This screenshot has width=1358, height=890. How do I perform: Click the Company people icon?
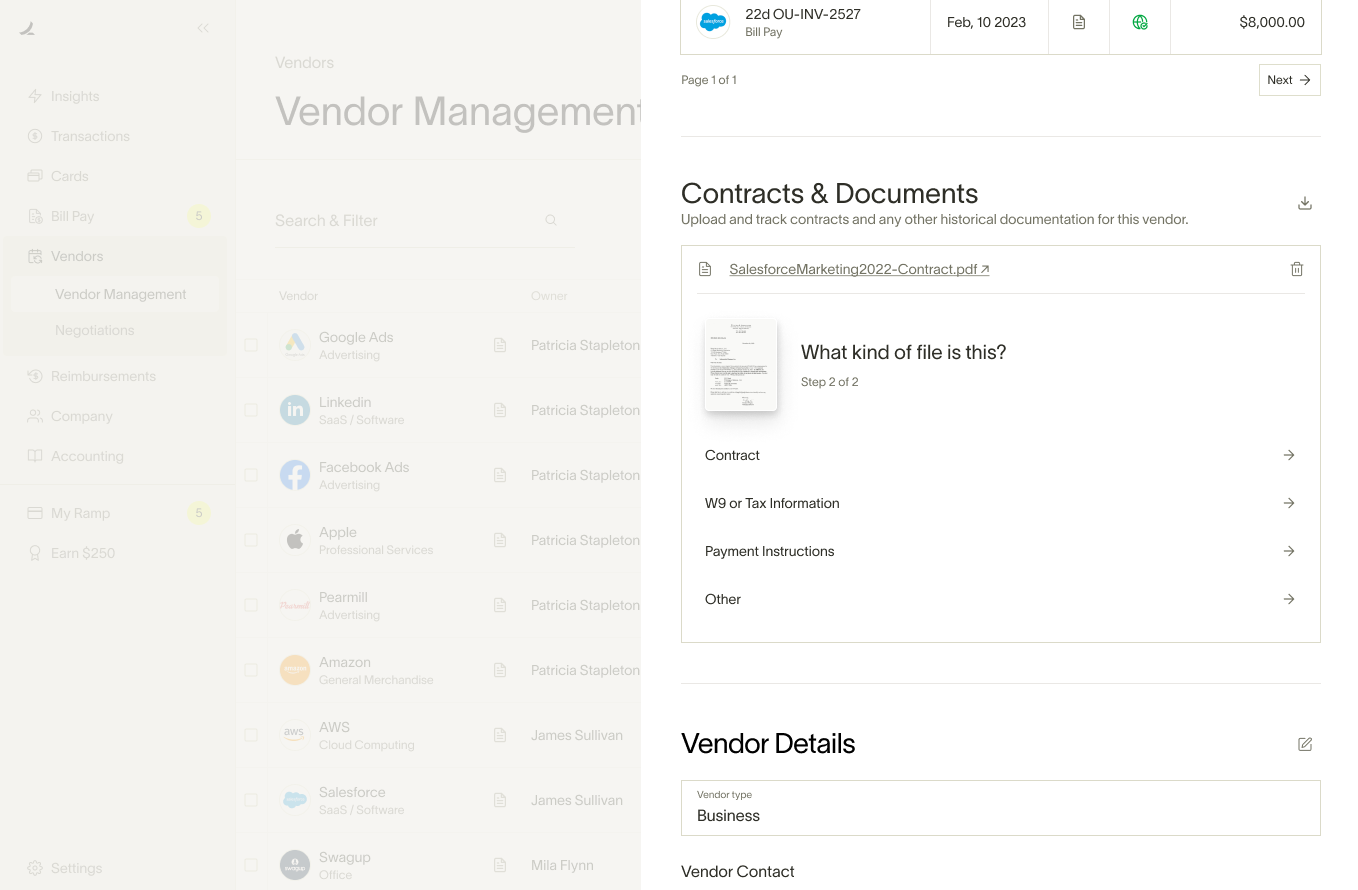pos(35,416)
